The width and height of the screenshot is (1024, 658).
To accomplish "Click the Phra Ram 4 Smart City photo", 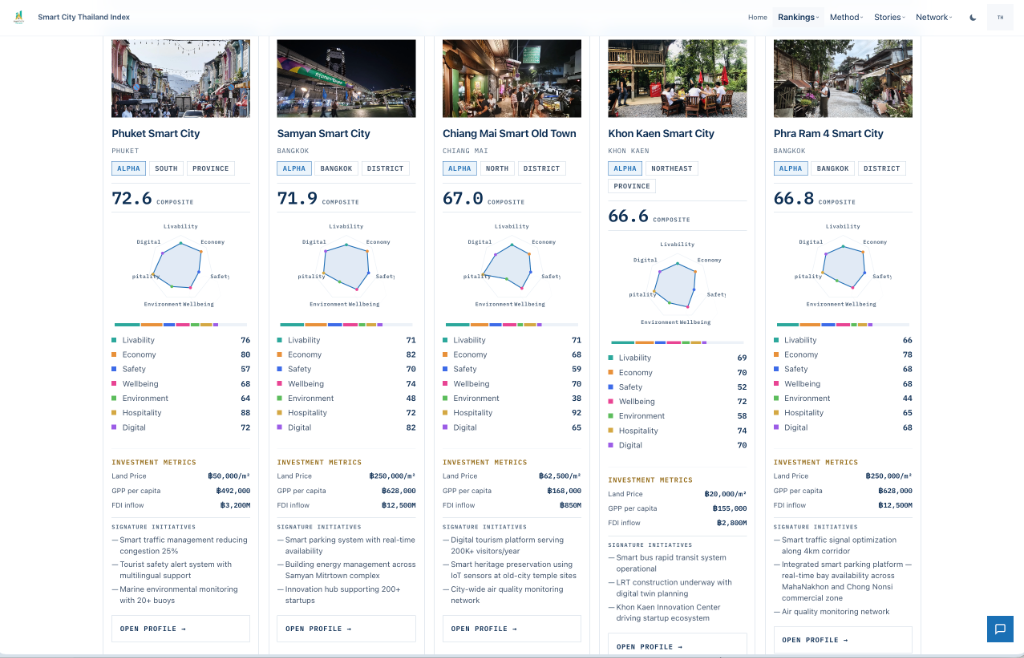I will click(x=842, y=78).
